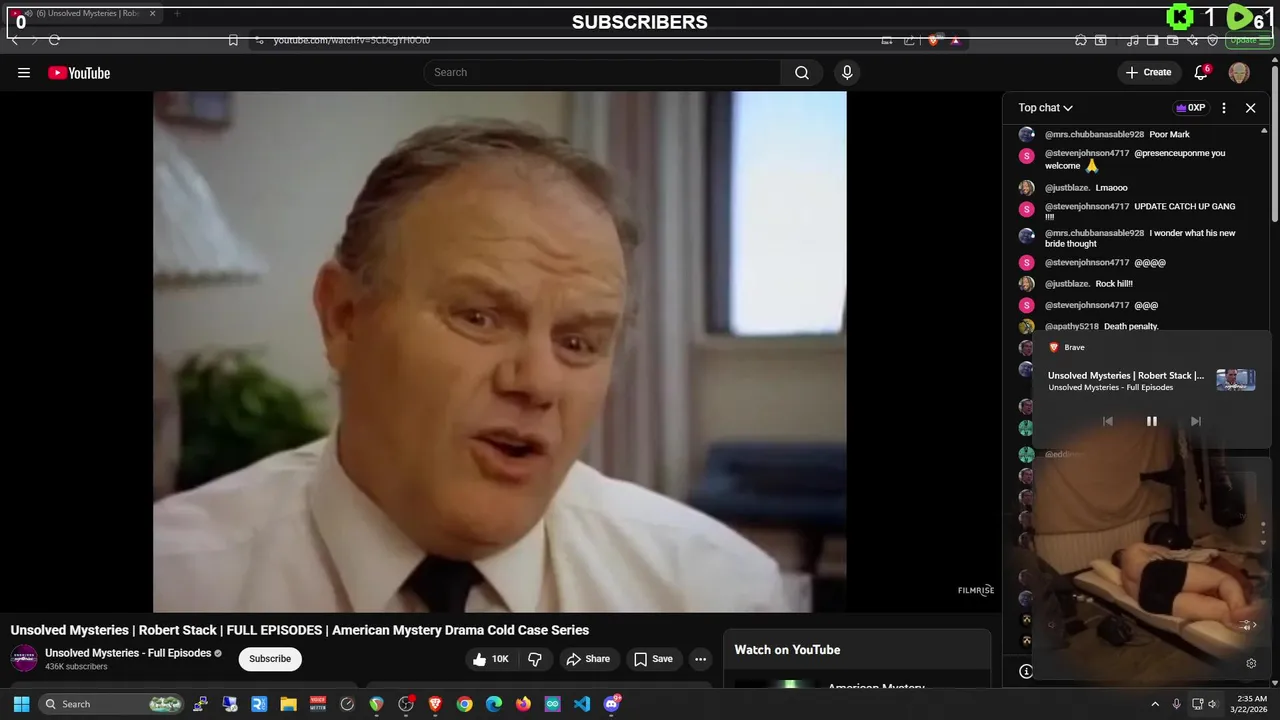Open account avatar menu
This screenshot has width=1280, height=720.
point(1239,72)
